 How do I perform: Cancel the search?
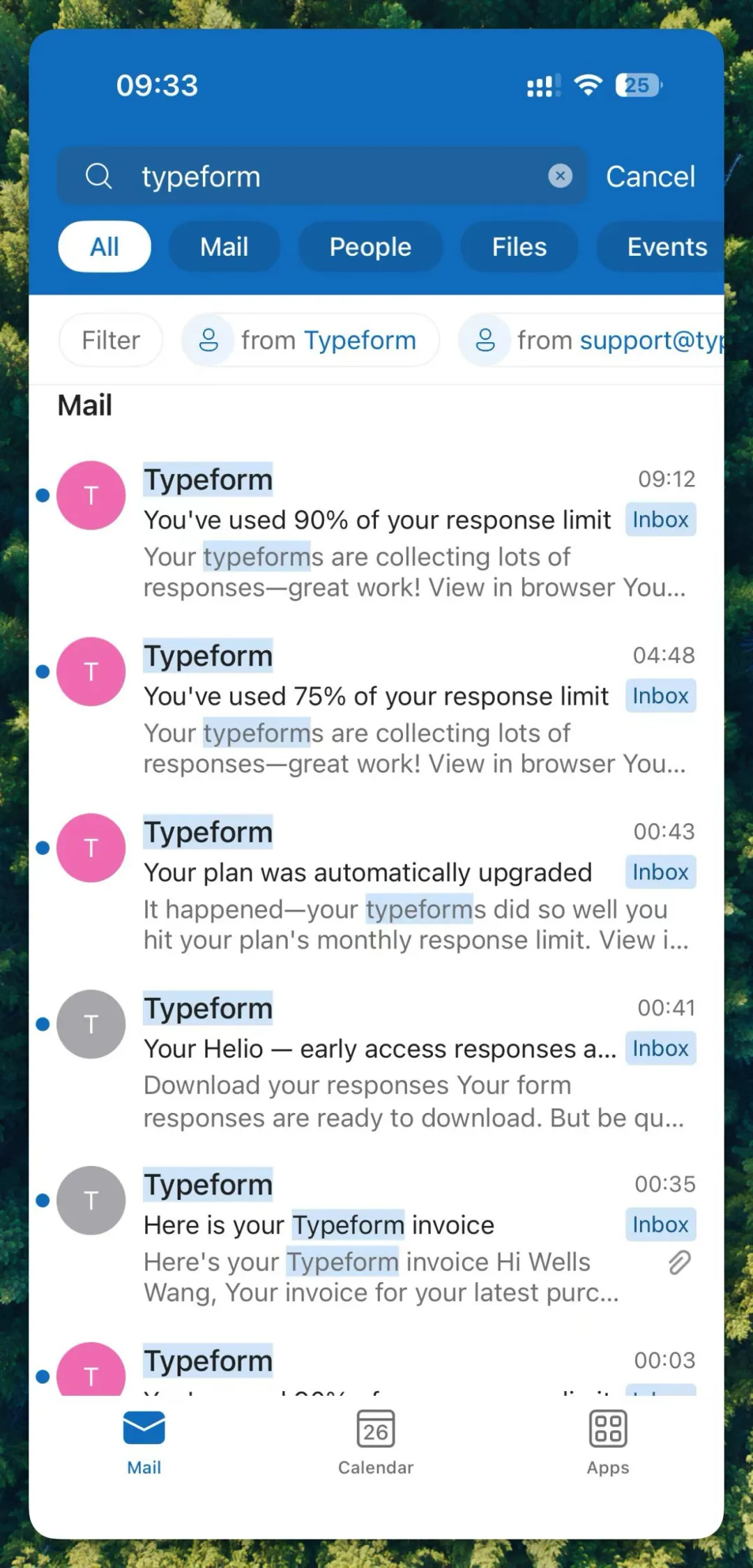click(x=651, y=176)
